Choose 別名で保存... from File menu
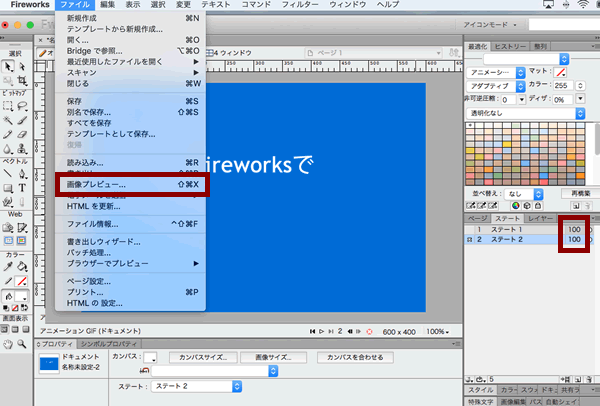Viewport: 600px width, 406px height. 132,112
